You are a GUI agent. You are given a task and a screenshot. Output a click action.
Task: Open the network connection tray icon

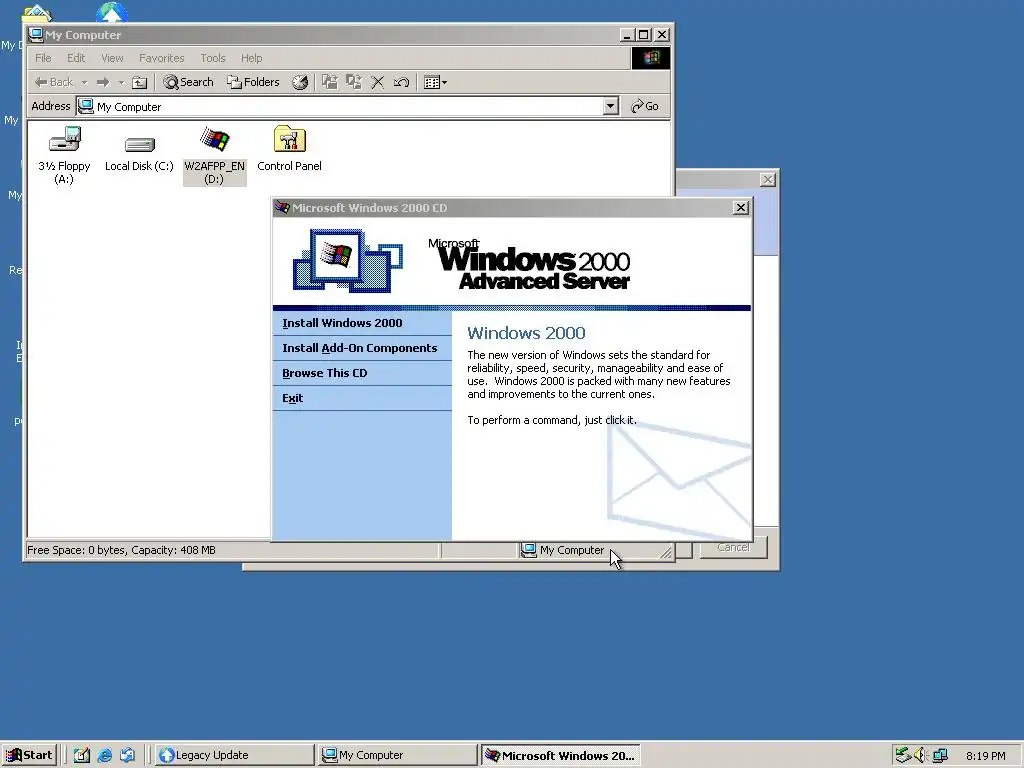coord(940,756)
